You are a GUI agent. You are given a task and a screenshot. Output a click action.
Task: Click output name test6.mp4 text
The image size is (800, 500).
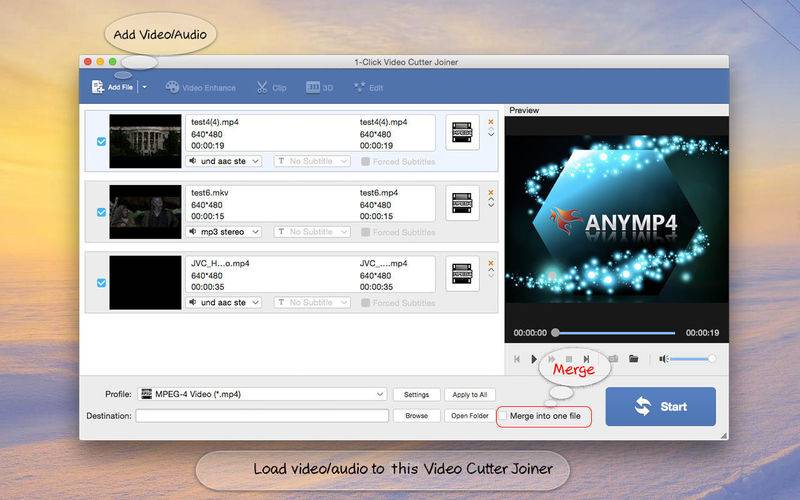tap(379, 192)
